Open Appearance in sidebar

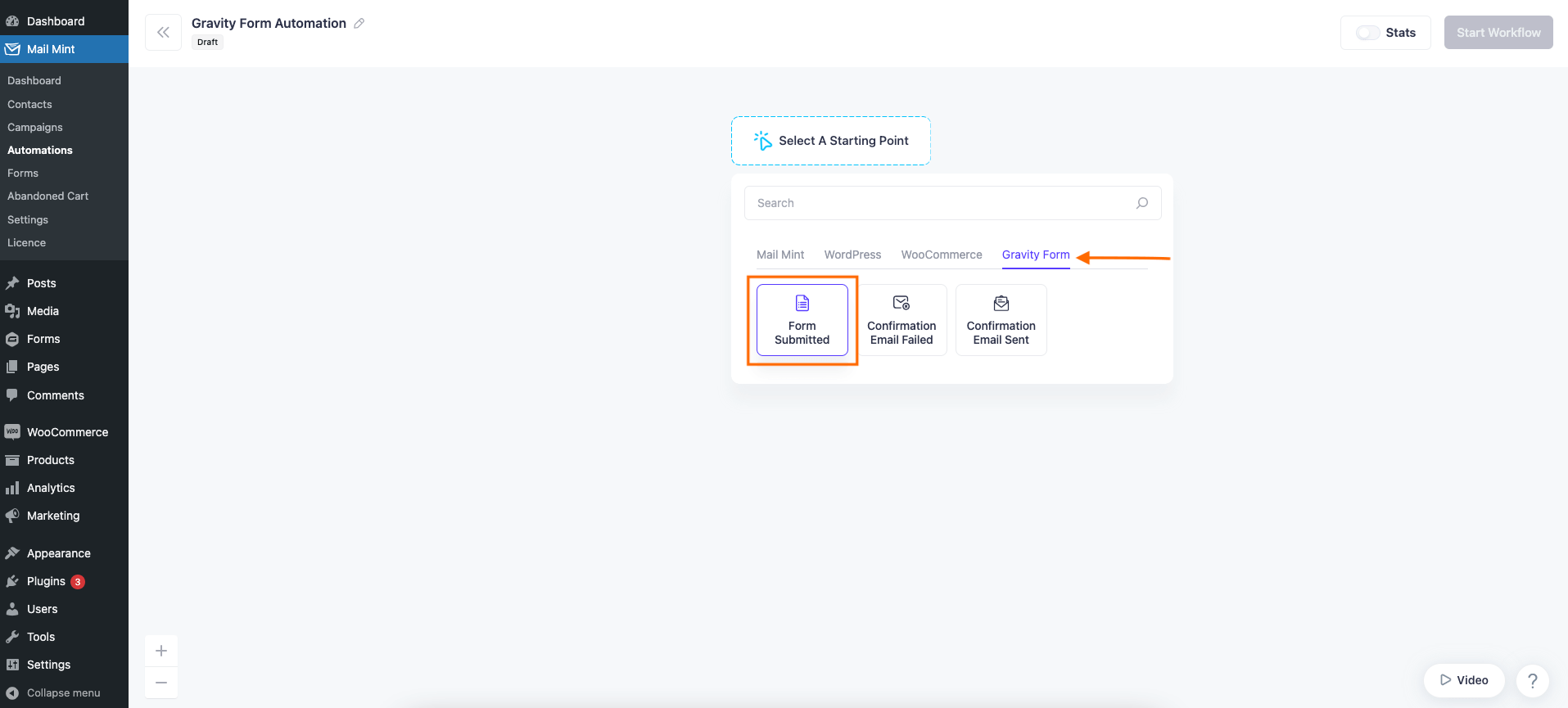tap(64, 553)
